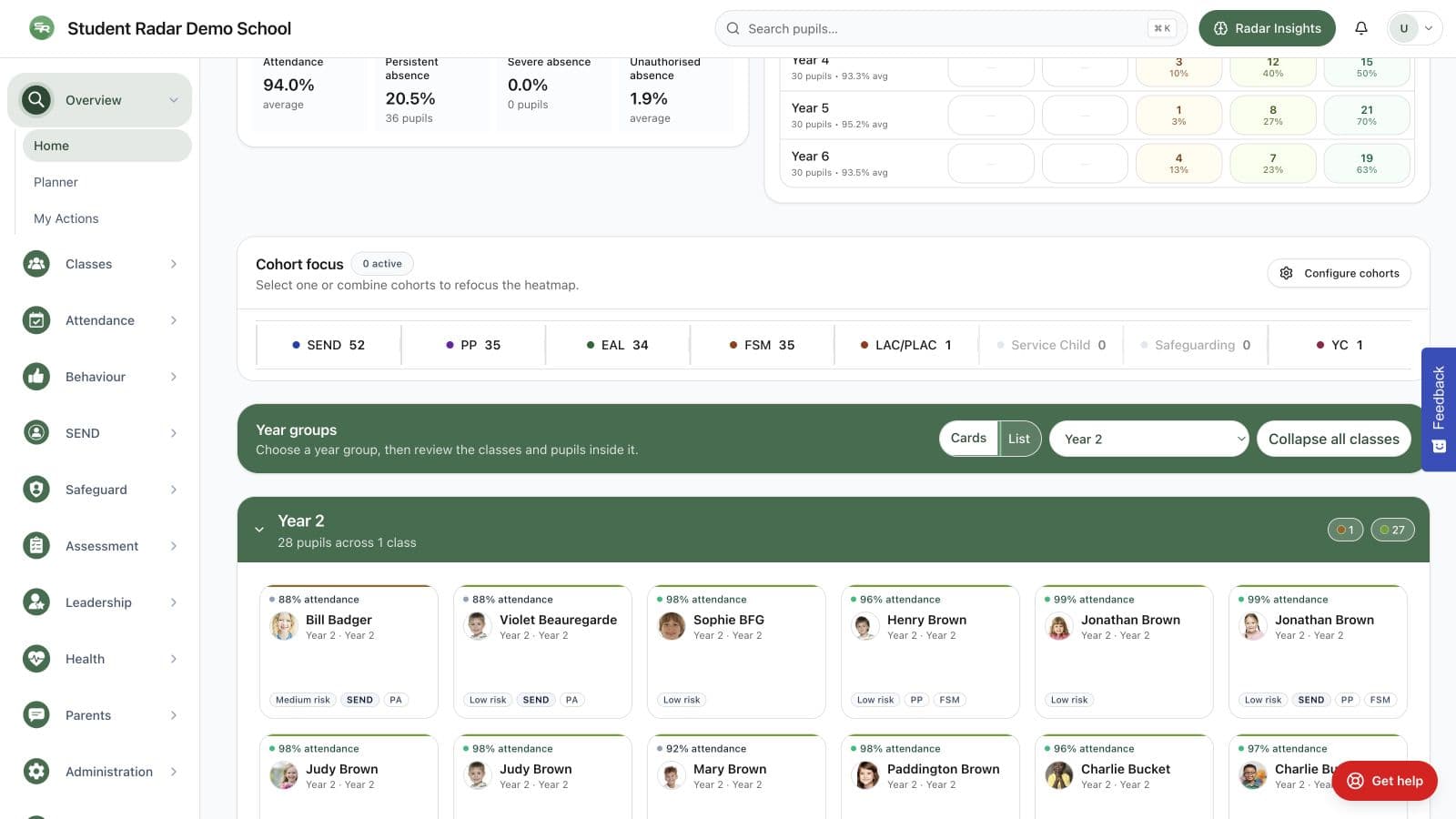Click the '0 active' cohort badge
This screenshot has width=1456, height=819.
[382, 264]
